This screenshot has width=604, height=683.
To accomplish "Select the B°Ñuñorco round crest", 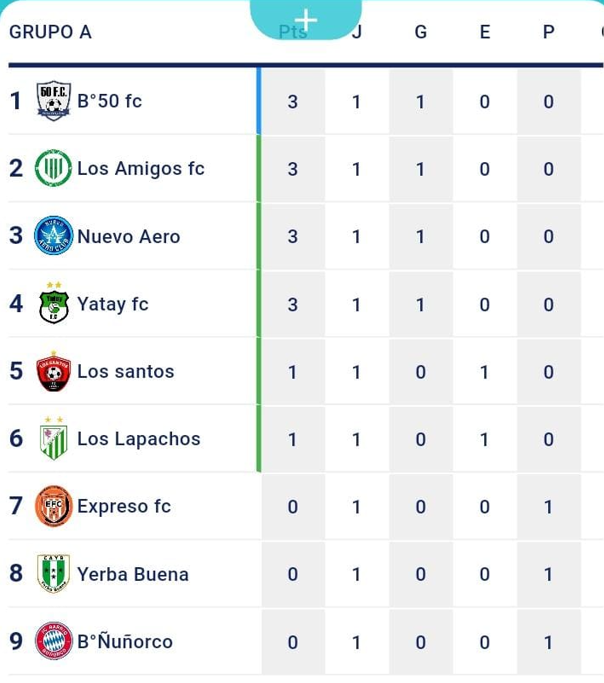I will pos(54,641).
